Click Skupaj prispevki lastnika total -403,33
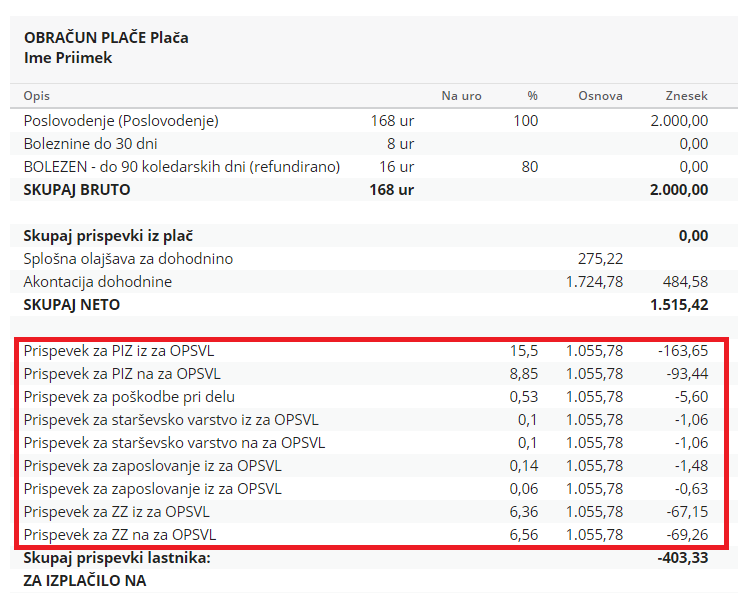 coord(683,557)
